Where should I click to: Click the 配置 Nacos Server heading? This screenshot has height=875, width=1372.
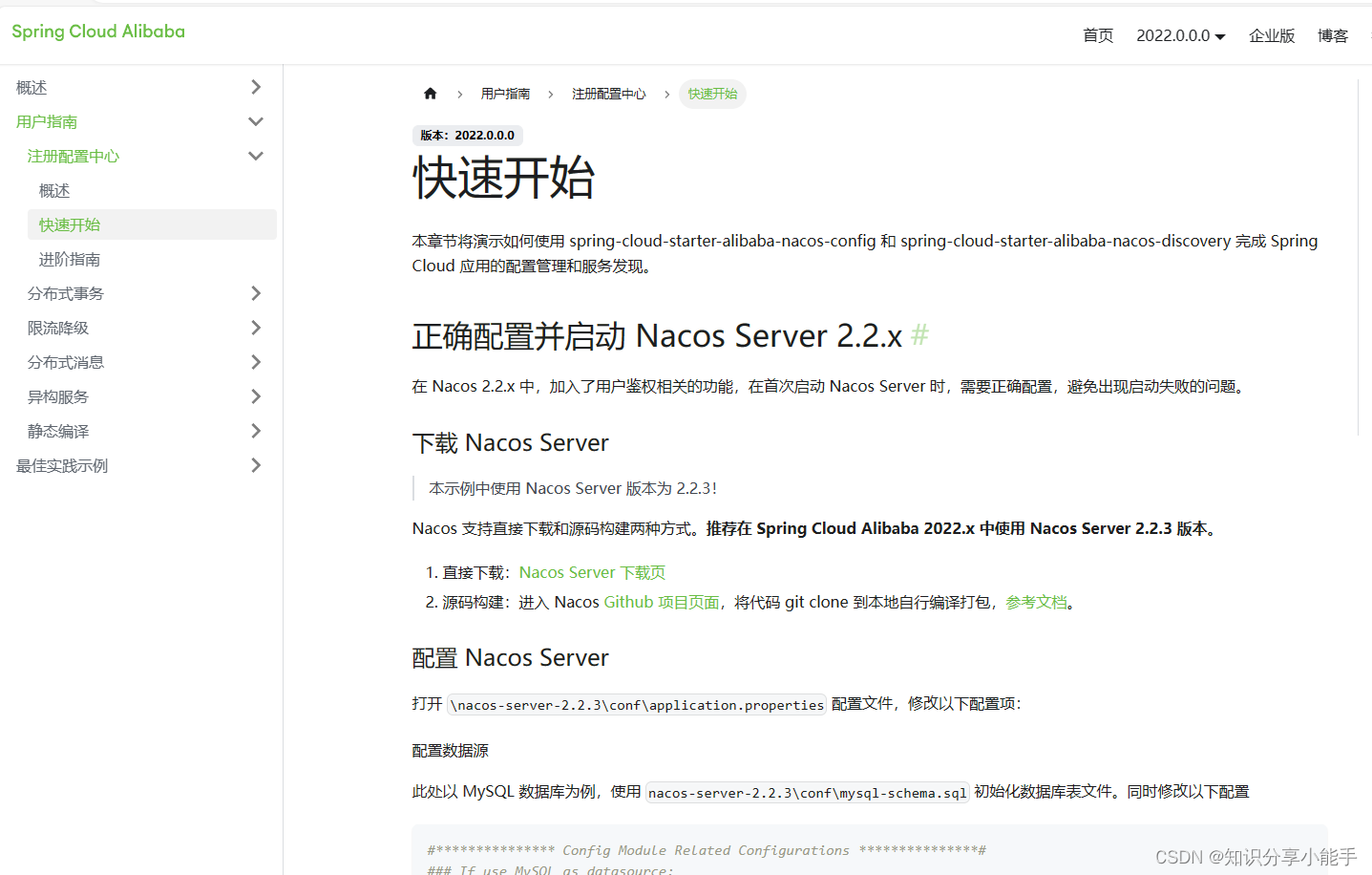(x=510, y=658)
